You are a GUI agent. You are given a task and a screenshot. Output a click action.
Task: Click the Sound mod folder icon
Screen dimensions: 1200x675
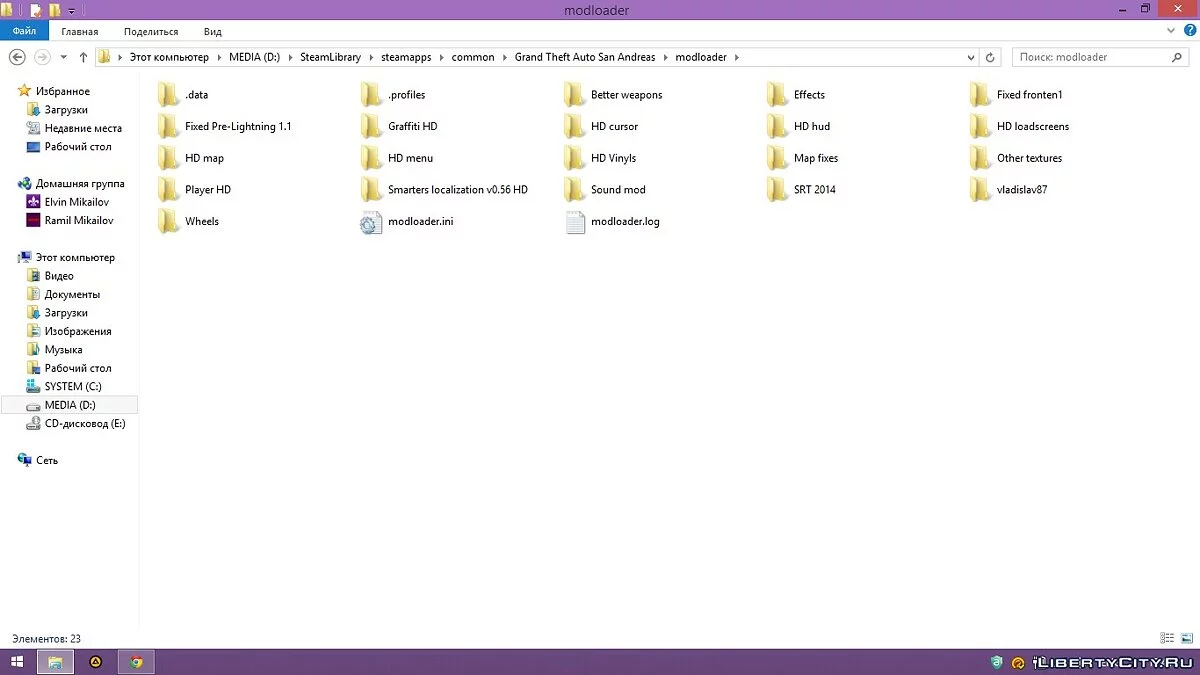coord(574,190)
